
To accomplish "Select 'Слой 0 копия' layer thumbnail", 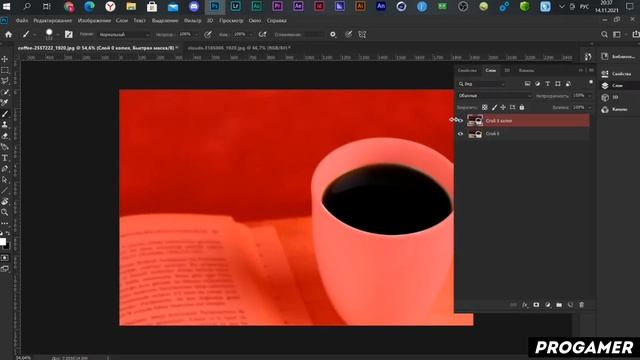I will click(x=475, y=120).
